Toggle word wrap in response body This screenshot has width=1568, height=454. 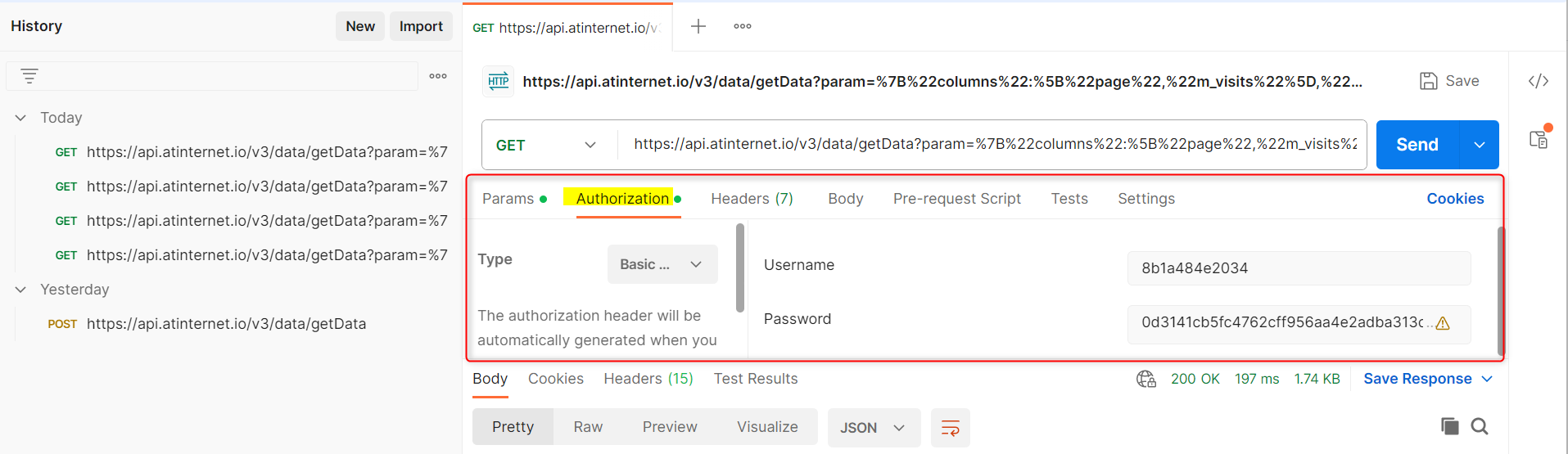[950, 428]
